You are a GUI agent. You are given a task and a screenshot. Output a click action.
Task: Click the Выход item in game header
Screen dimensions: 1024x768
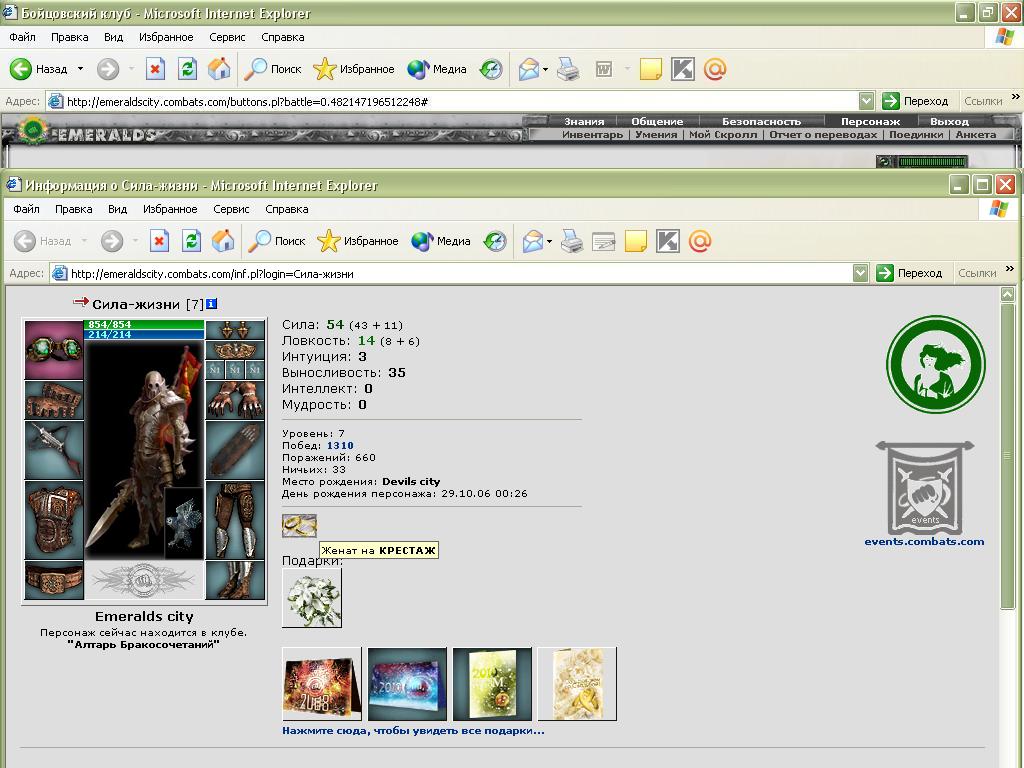(x=950, y=121)
